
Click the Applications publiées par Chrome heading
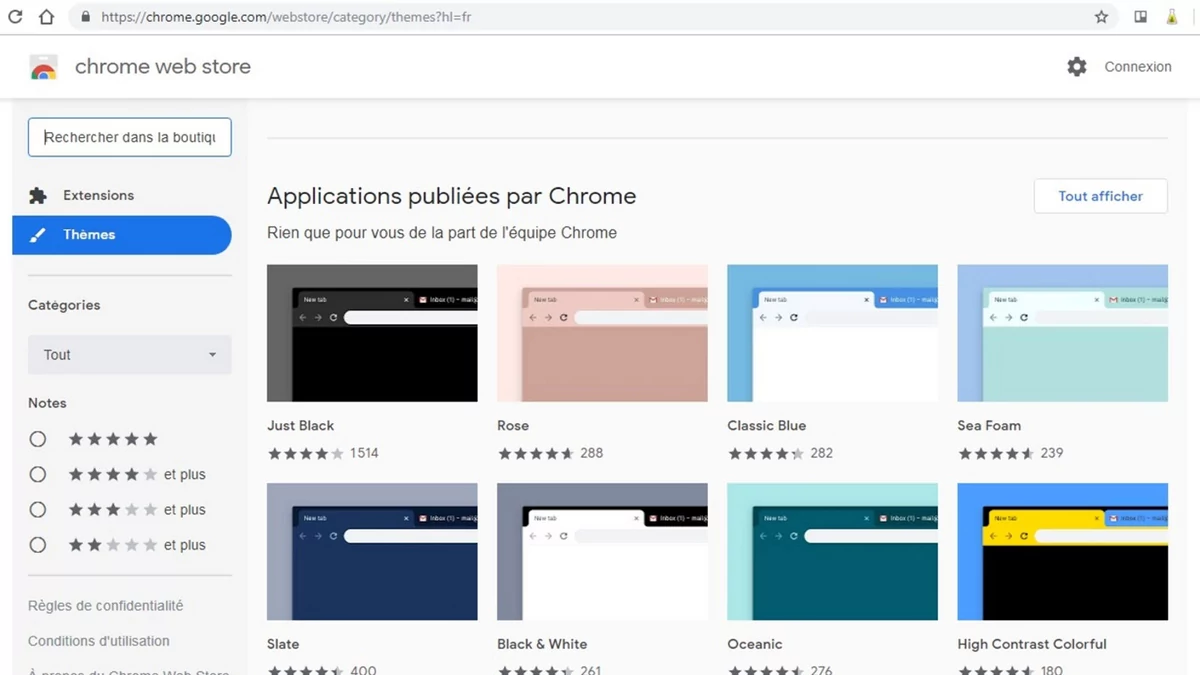[452, 196]
